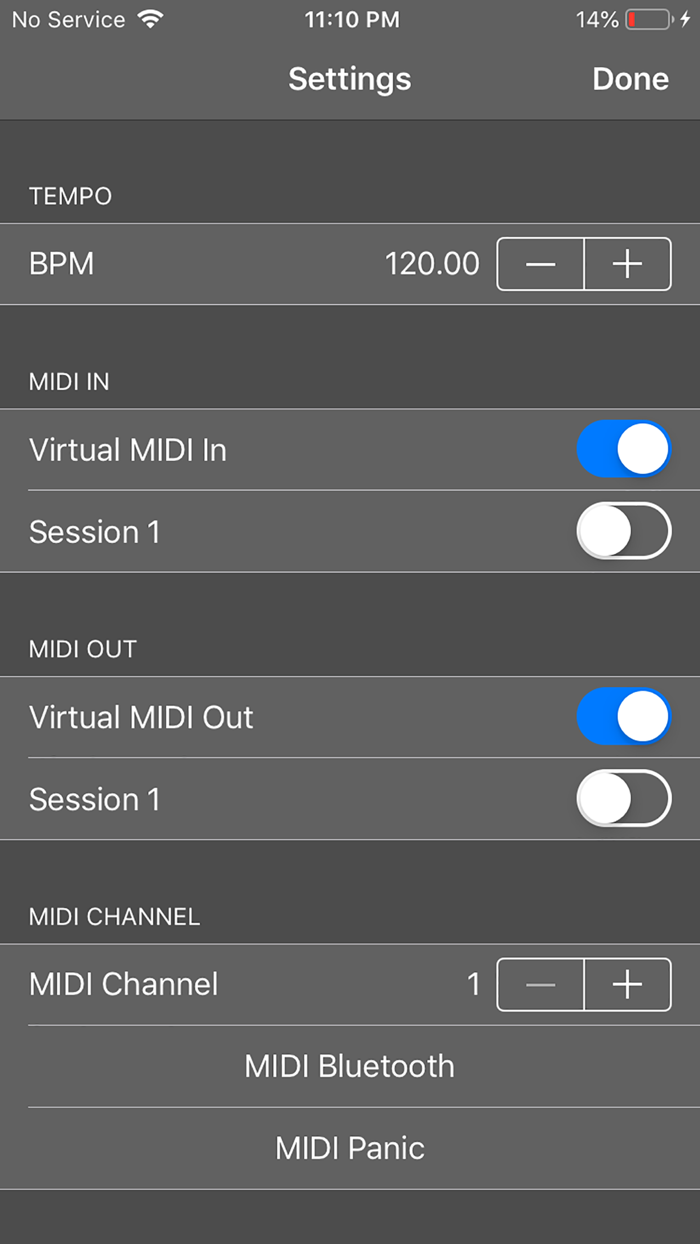Image resolution: width=700 pixels, height=1244 pixels.
Task: Tap the Virtual MIDI In row label
Action: pyautogui.click(x=128, y=449)
